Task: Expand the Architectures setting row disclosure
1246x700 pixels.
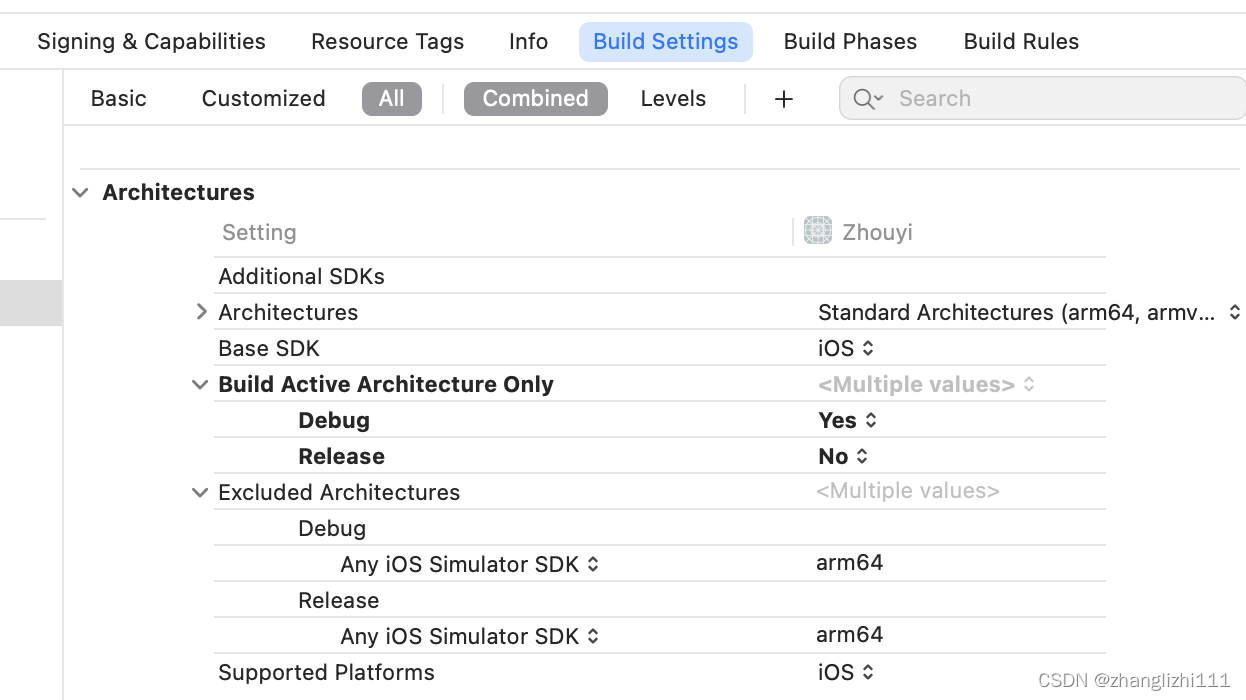Action: pos(200,312)
